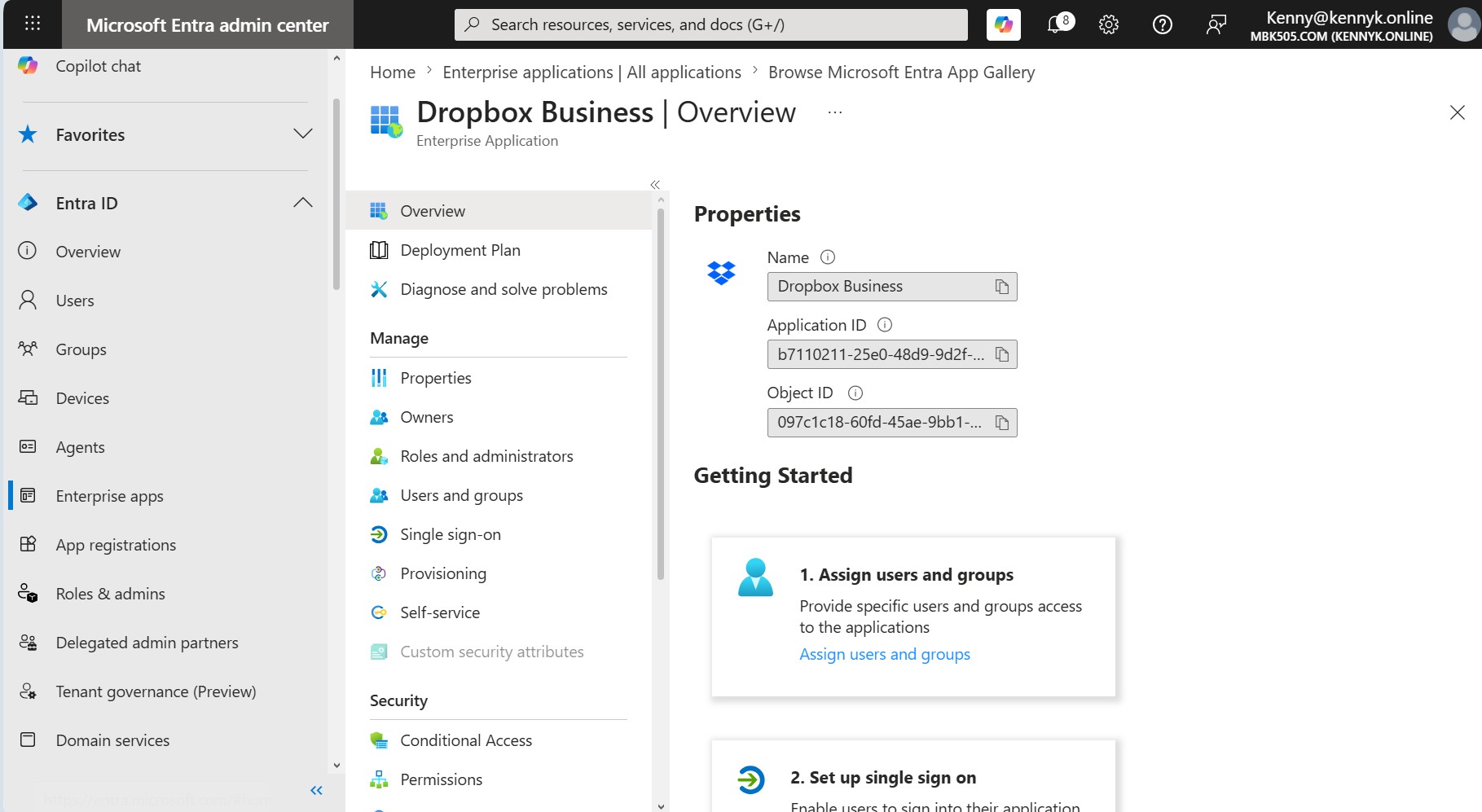1482x812 pixels.
Task: Open the feedback icon in header
Action: (1215, 24)
